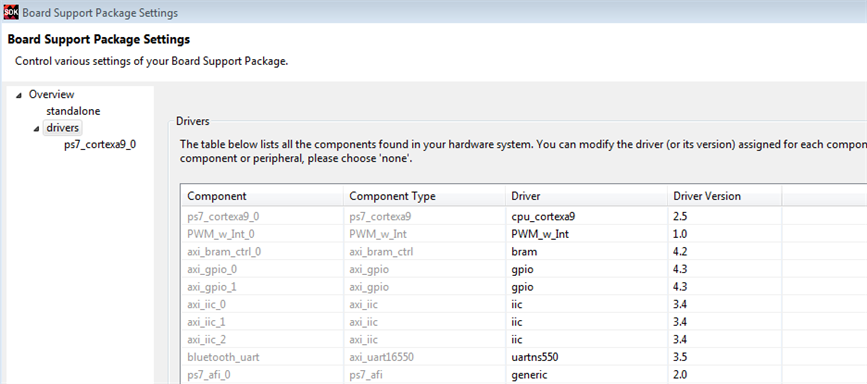Select driver version 4.2 for bram

click(x=724, y=252)
